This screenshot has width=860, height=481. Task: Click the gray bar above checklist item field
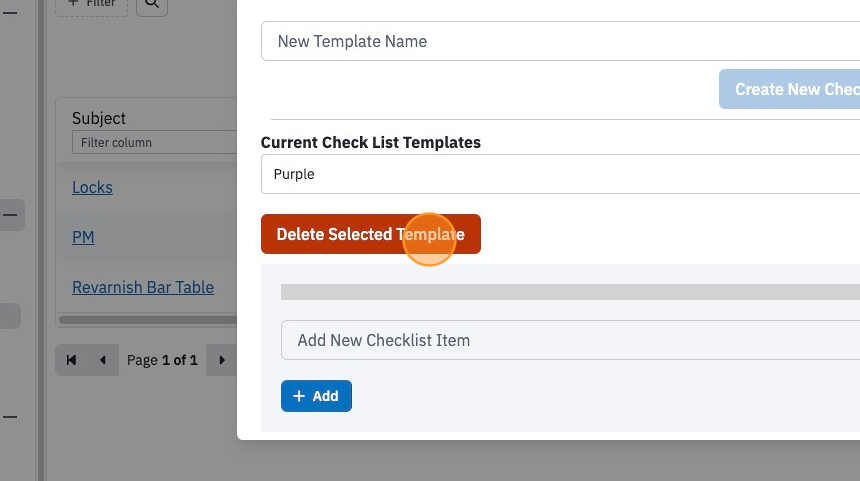coord(570,292)
